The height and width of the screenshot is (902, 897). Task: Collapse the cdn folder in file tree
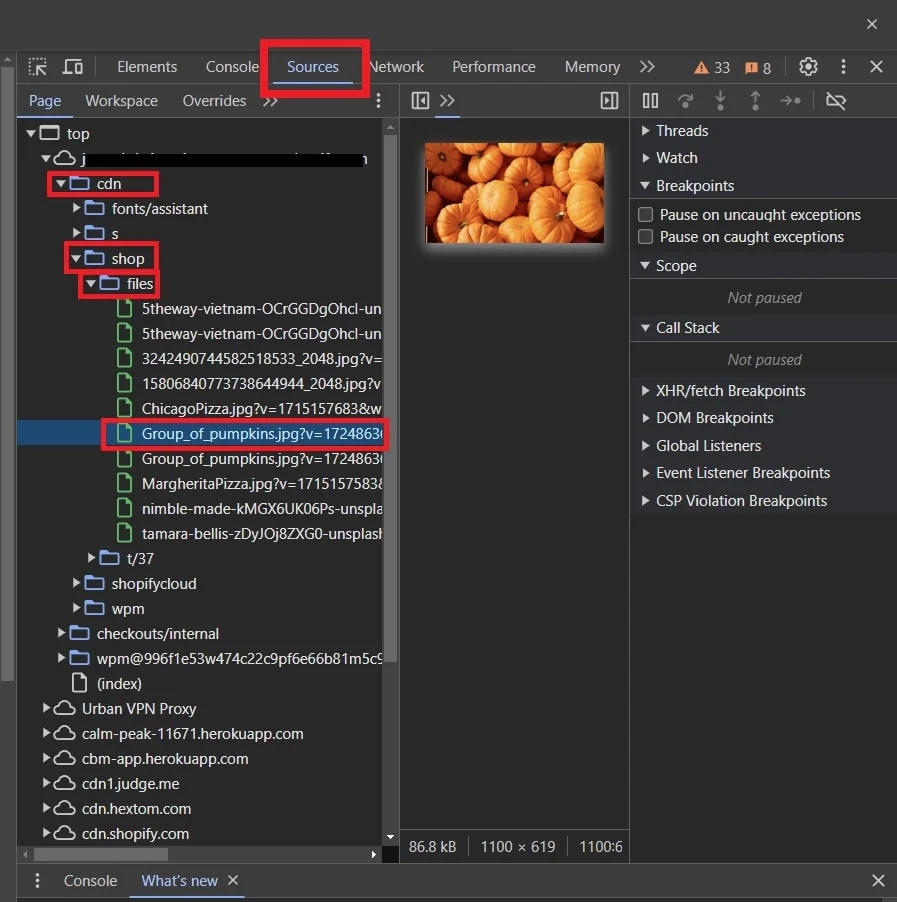pos(61,184)
